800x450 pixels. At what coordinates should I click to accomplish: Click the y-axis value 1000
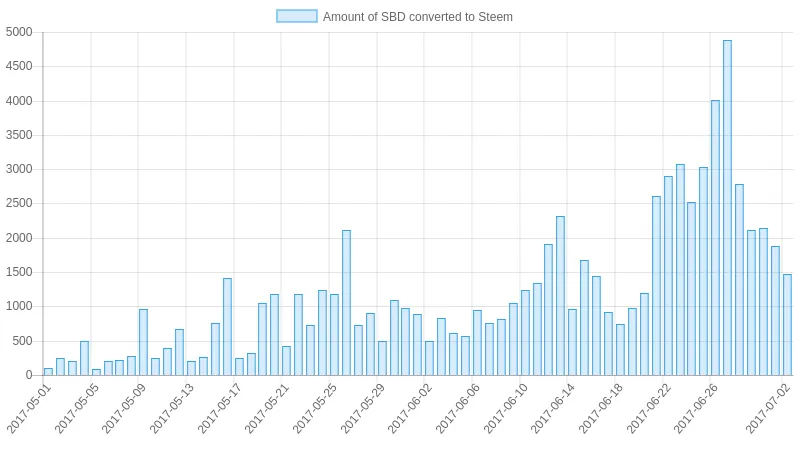click(x=19, y=306)
